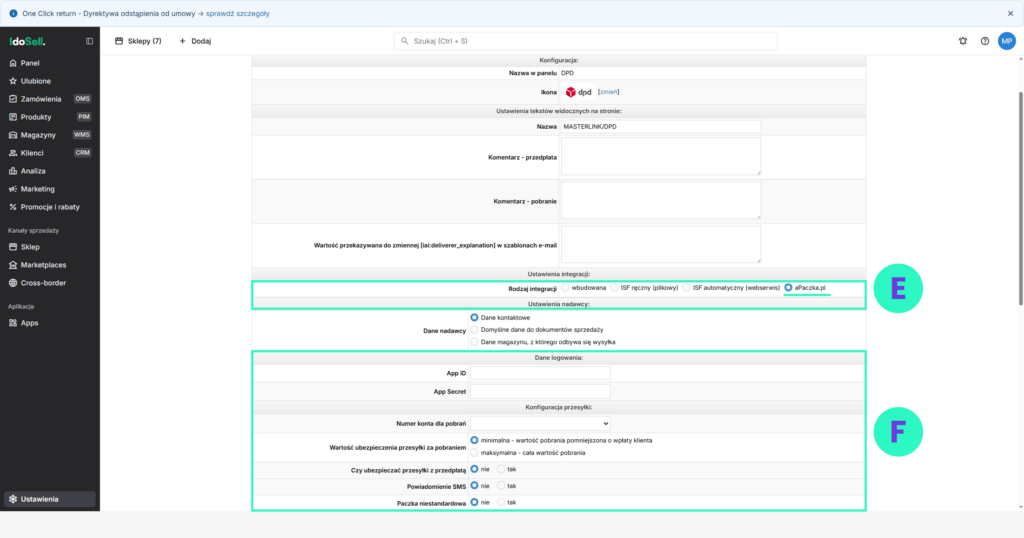
Task: Click the Sklepy shop icon
Action: click(119, 41)
